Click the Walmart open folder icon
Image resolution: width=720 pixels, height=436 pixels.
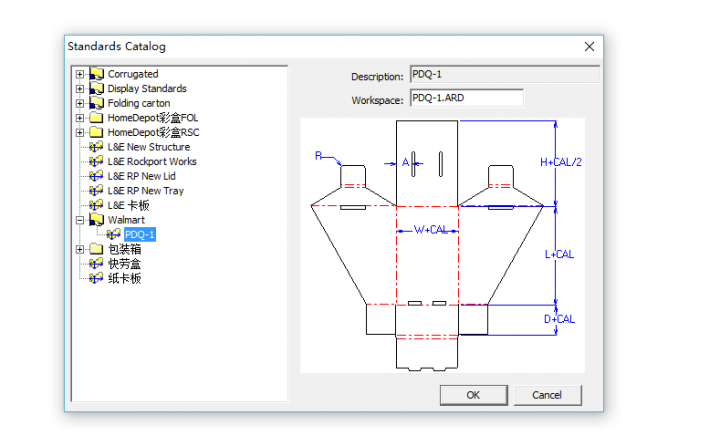click(96, 220)
